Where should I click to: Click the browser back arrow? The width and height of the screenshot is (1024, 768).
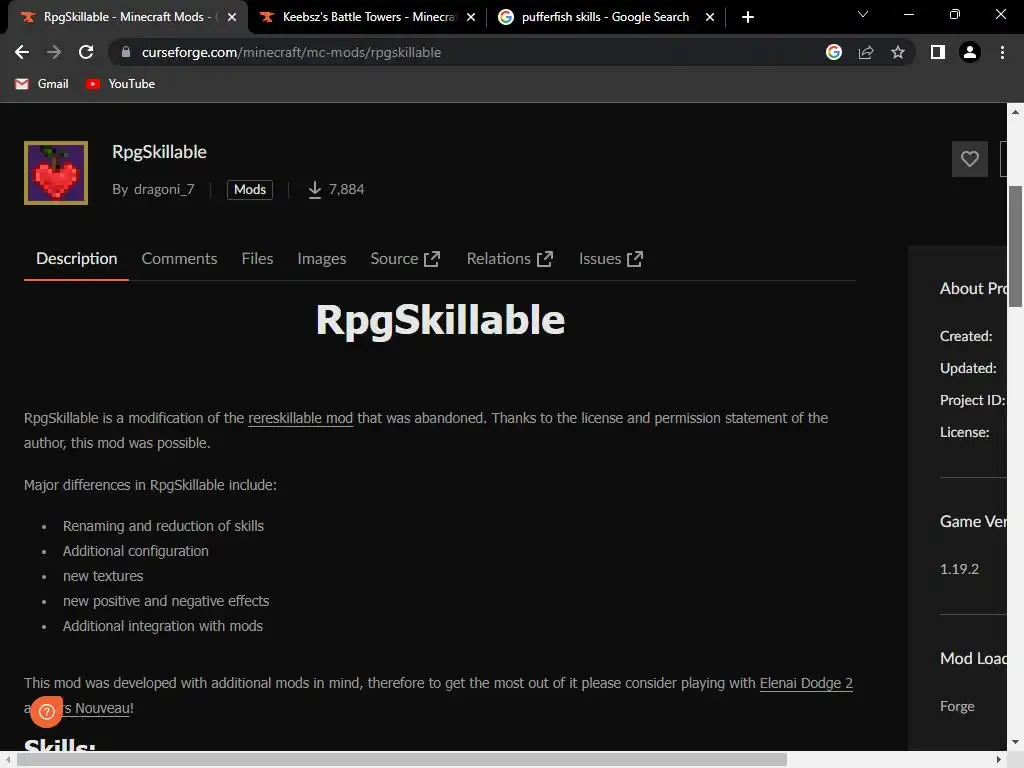(22, 52)
